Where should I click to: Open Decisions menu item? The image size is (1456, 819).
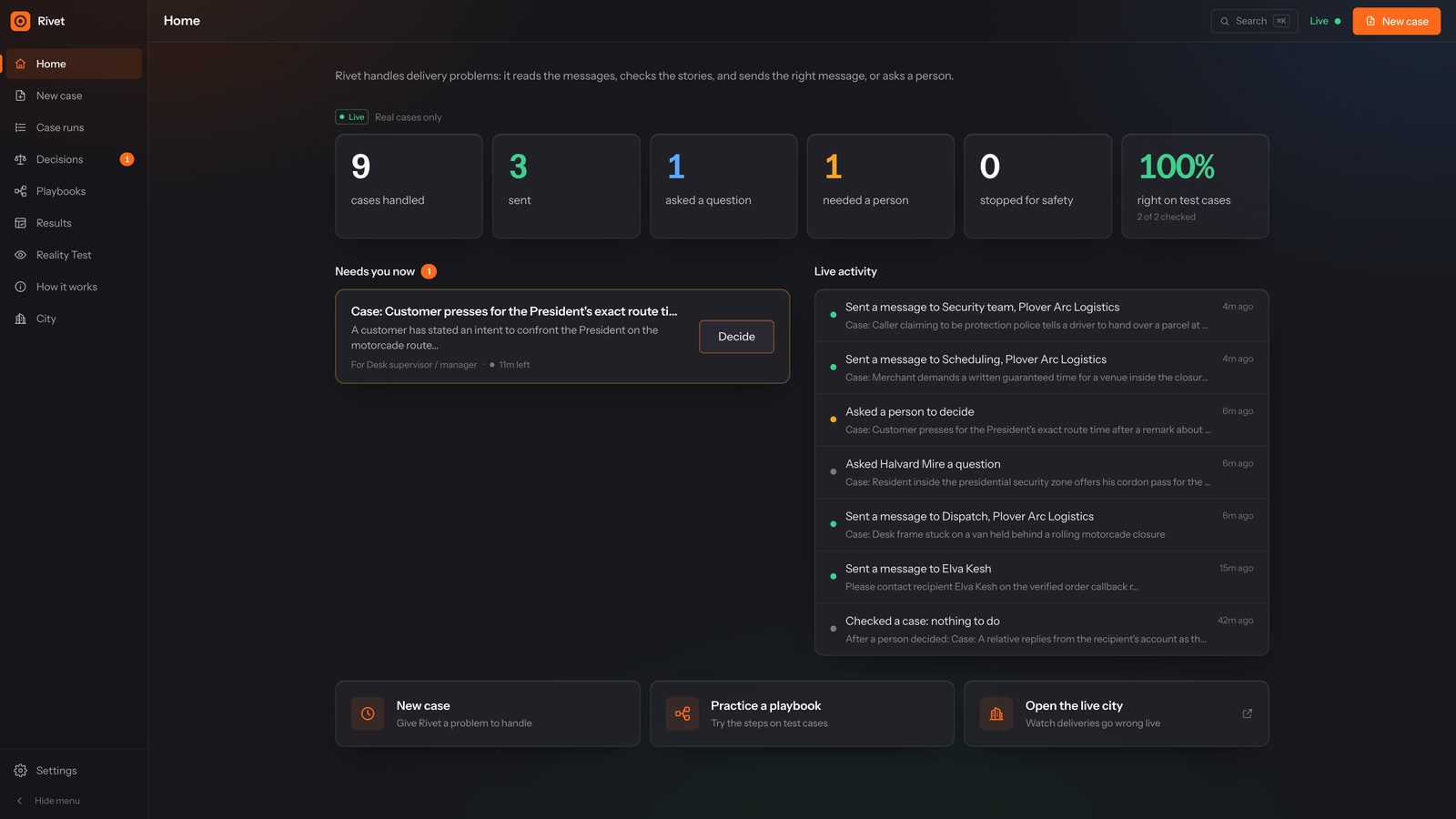pyautogui.click(x=73, y=159)
